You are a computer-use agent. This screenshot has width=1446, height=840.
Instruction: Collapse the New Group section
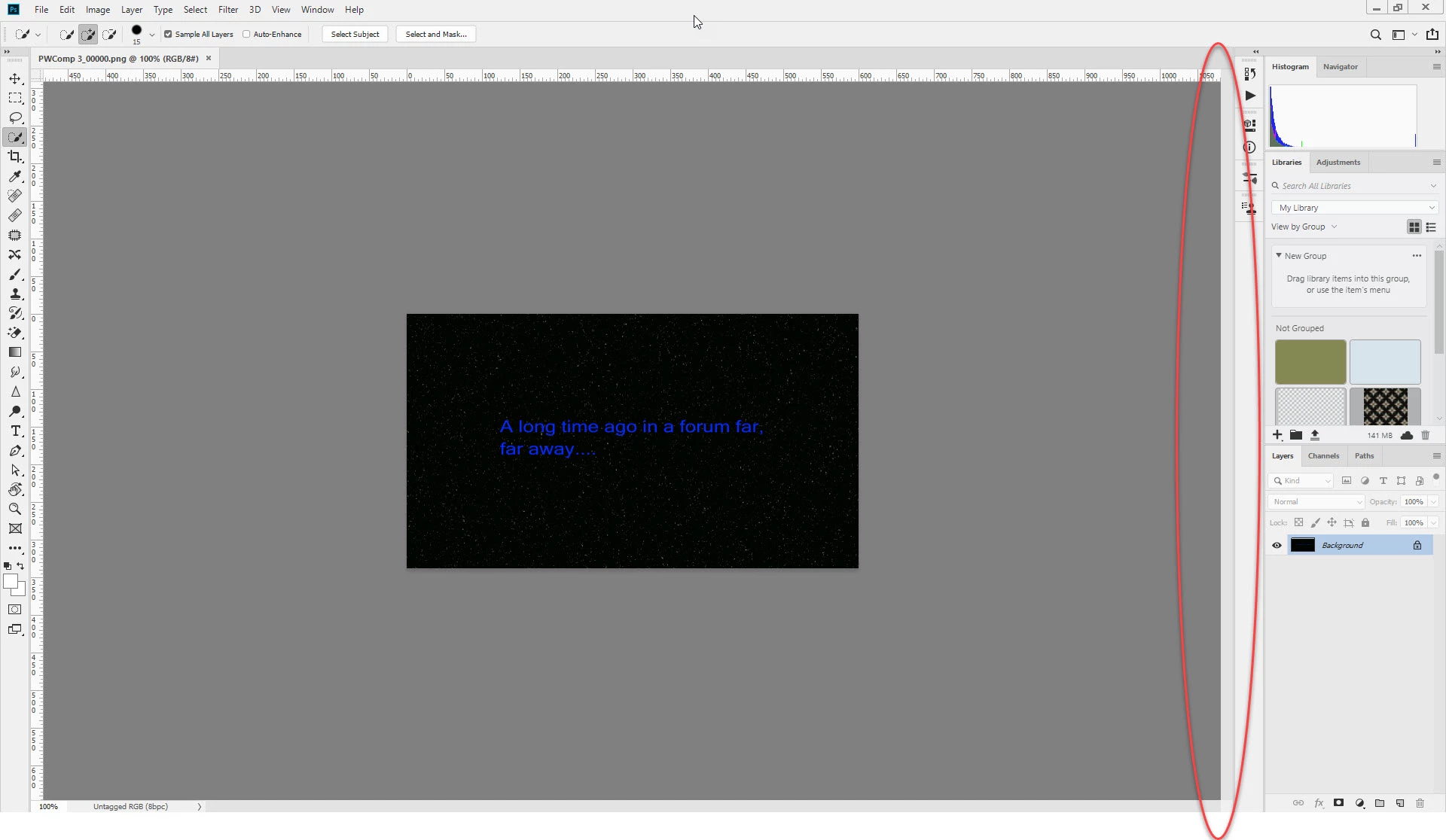[1279, 256]
